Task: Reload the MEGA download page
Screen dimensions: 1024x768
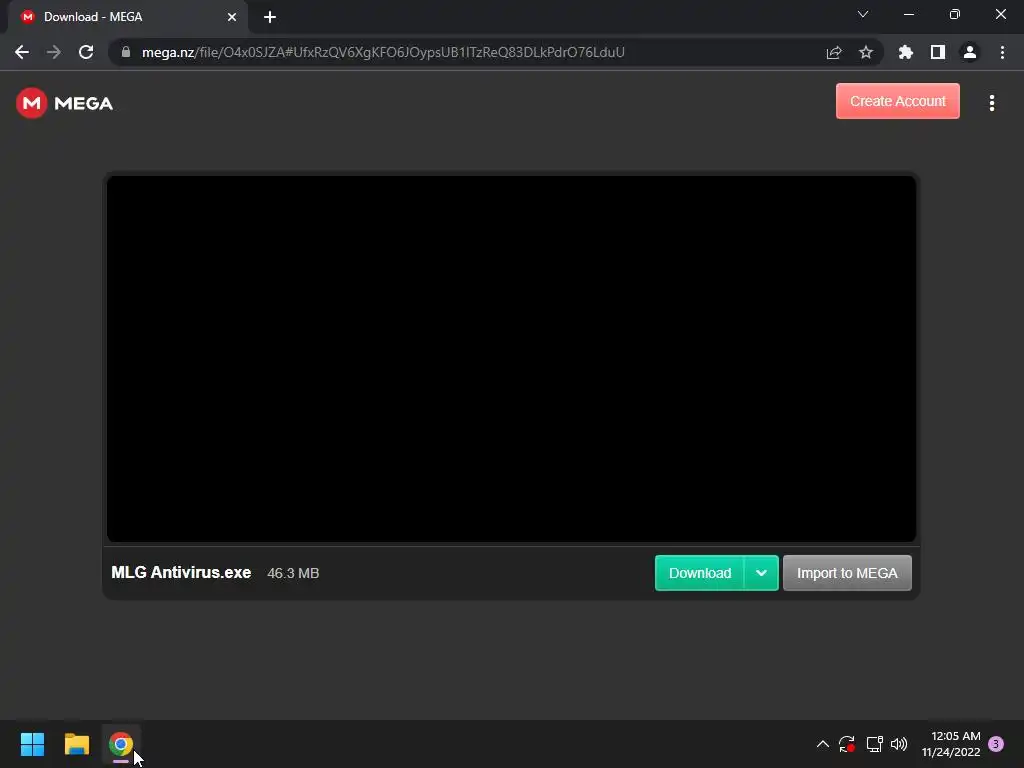Action: (x=86, y=52)
